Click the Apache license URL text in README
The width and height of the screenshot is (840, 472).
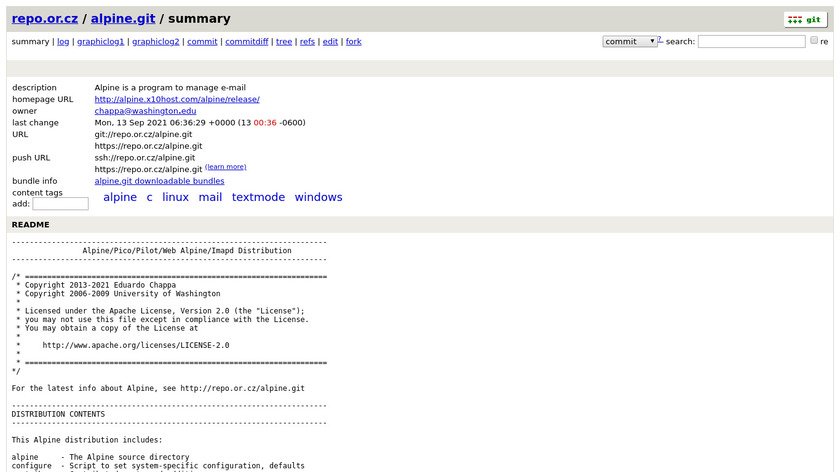coord(136,345)
